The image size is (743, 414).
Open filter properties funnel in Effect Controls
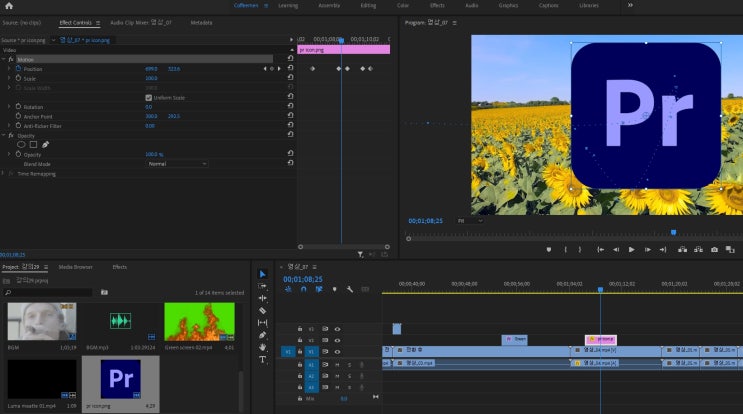pyautogui.click(x=361, y=255)
